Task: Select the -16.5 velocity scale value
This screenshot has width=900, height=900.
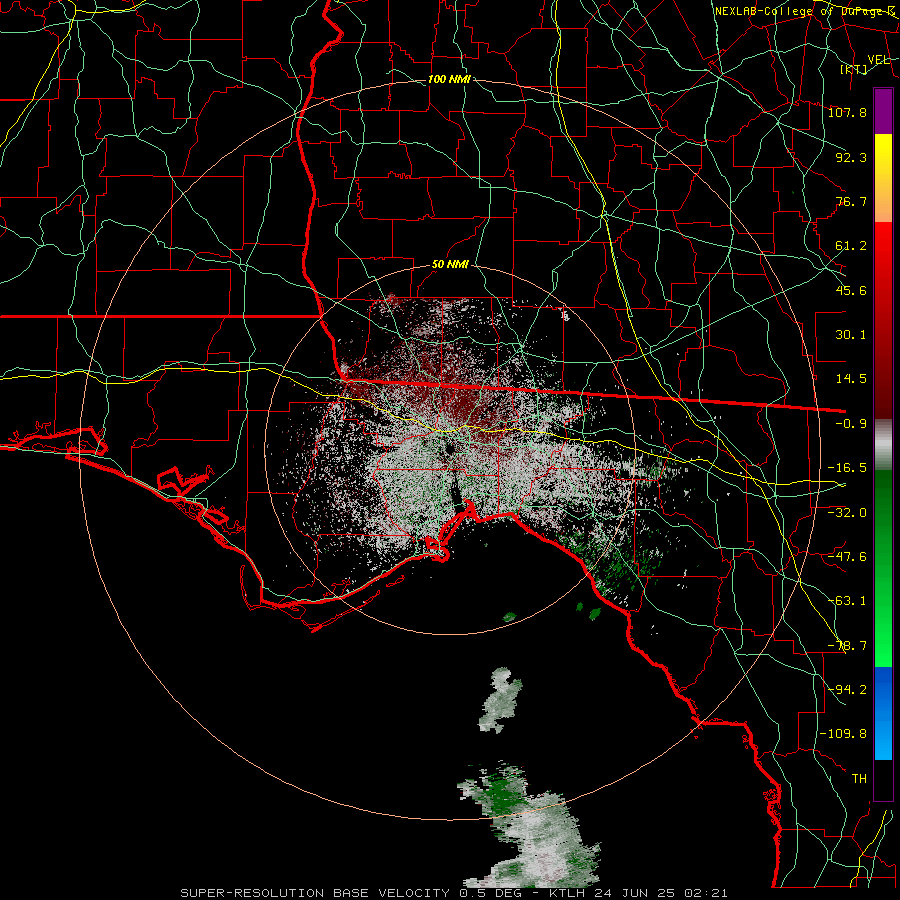Action: click(x=847, y=468)
